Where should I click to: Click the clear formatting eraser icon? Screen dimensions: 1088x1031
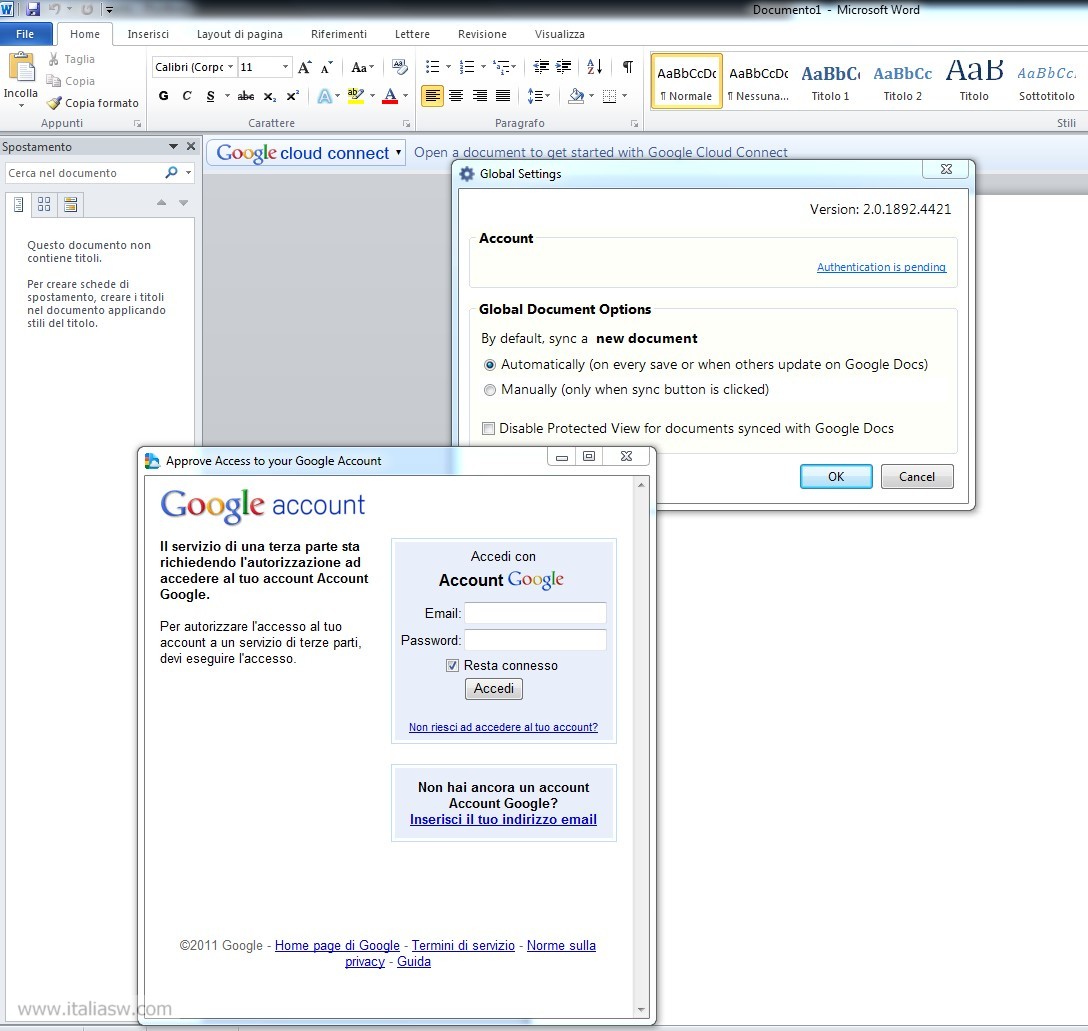tap(400, 67)
